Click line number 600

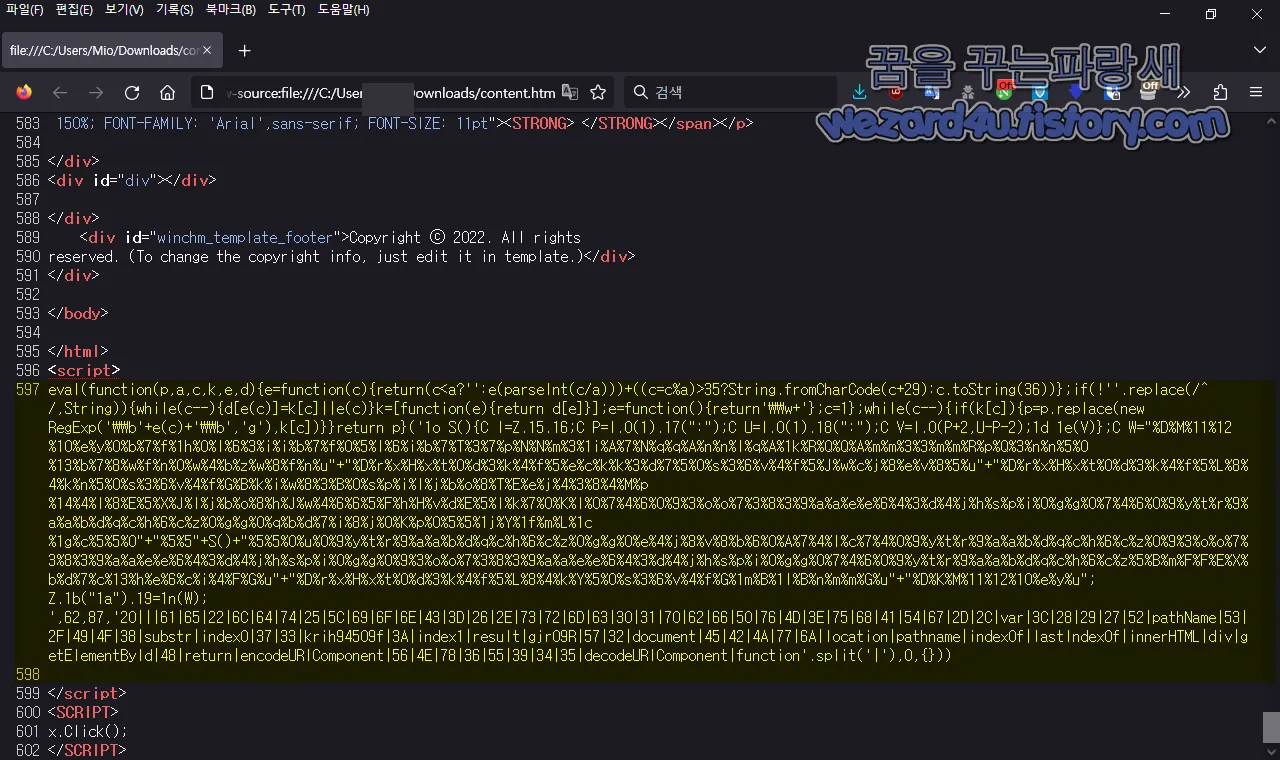click(x=27, y=713)
